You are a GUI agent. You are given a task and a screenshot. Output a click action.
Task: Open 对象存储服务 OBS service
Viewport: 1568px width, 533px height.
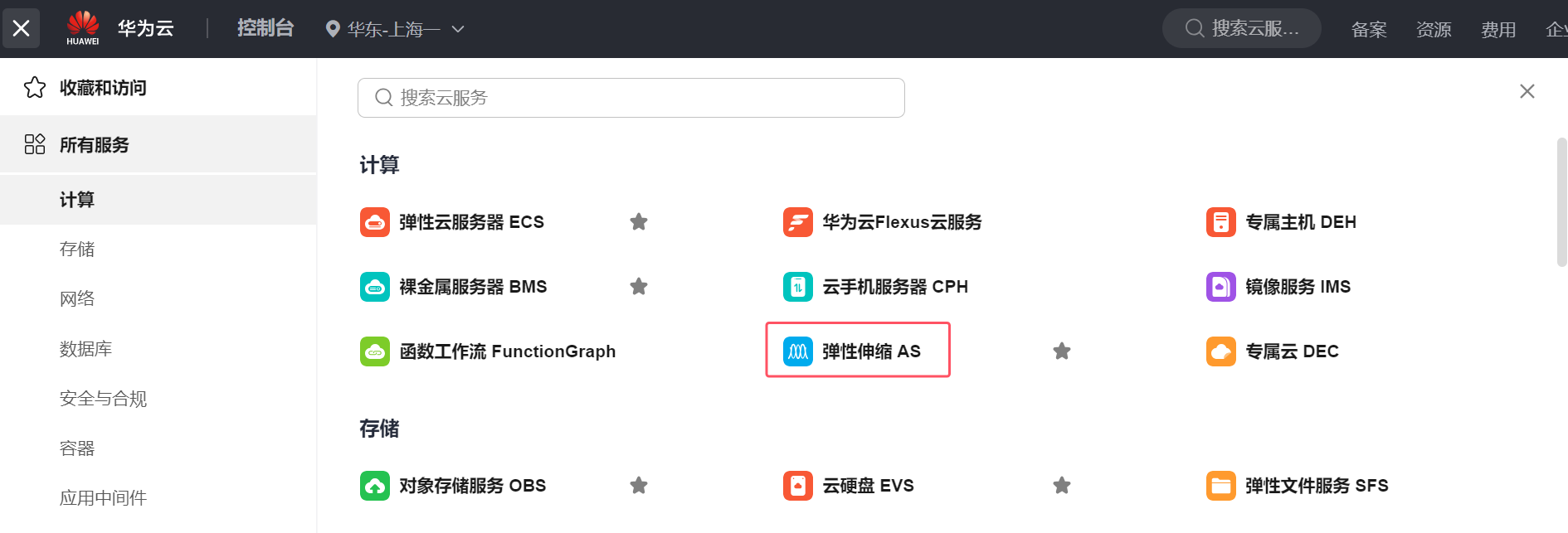[473, 486]
